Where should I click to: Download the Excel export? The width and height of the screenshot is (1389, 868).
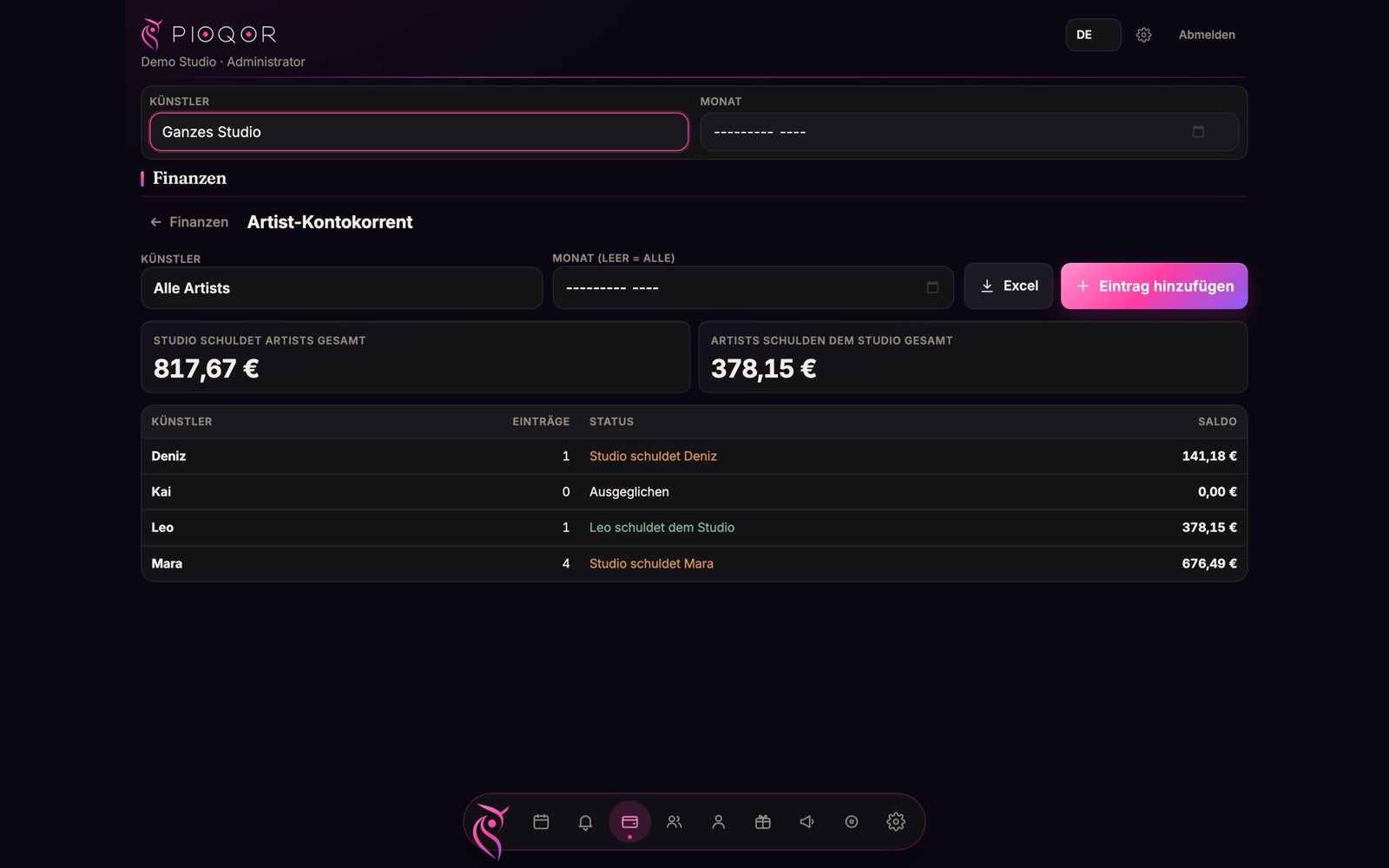tap(1008, 286)
